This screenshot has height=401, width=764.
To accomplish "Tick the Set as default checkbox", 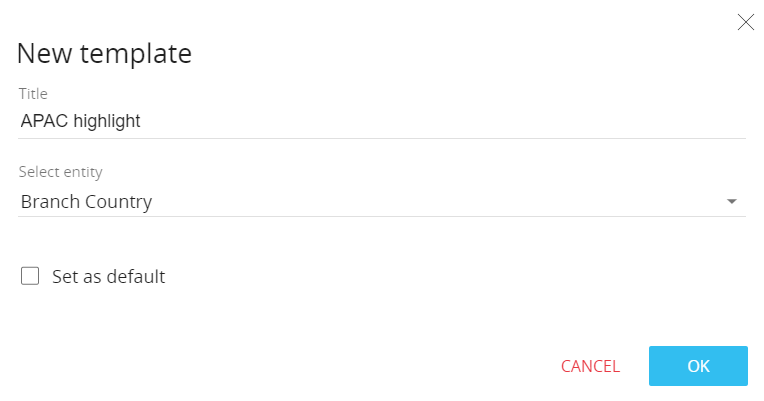I will (x=30, y=276).
